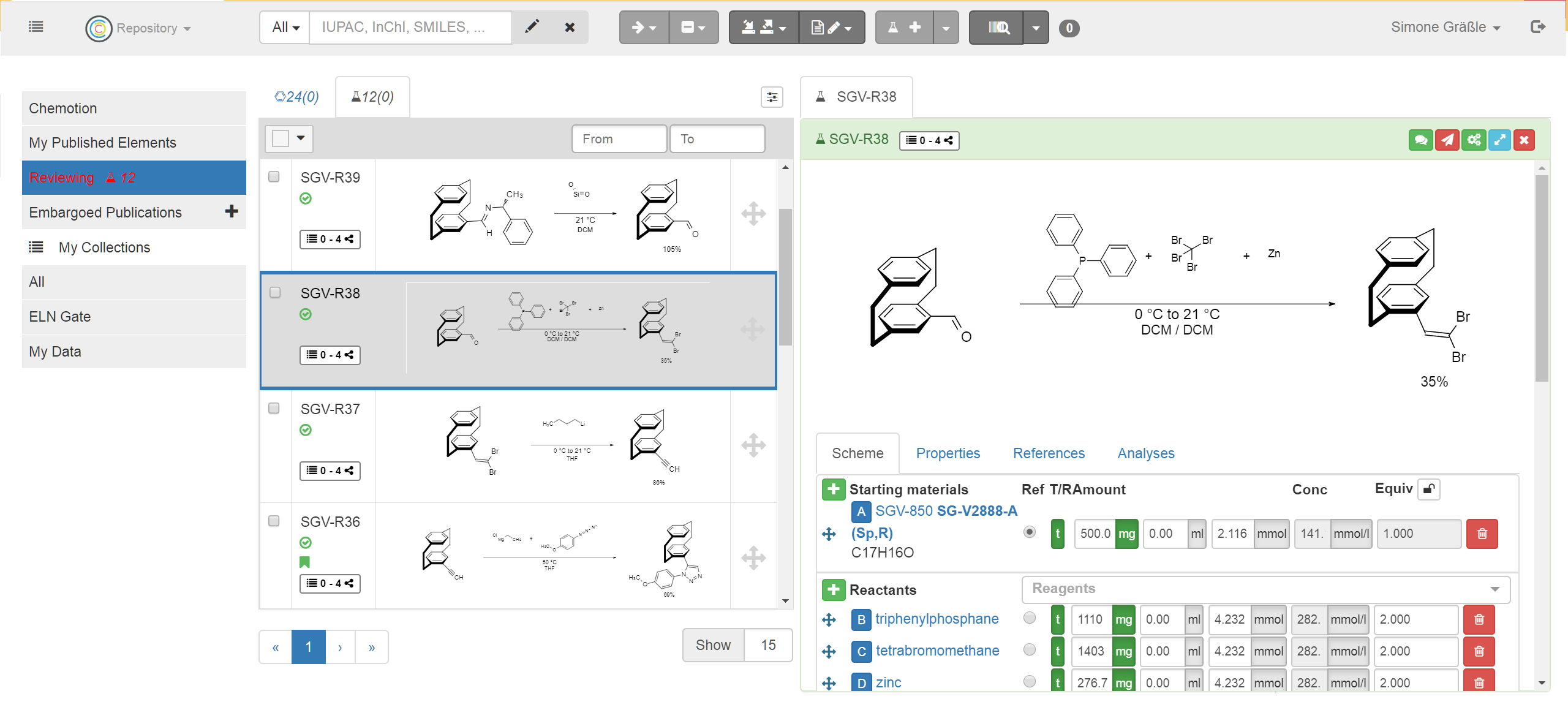Delete triphenylphosphane row with trash icon
The width and height of the screenshot is (1568, 718).
pos(1479,619)
